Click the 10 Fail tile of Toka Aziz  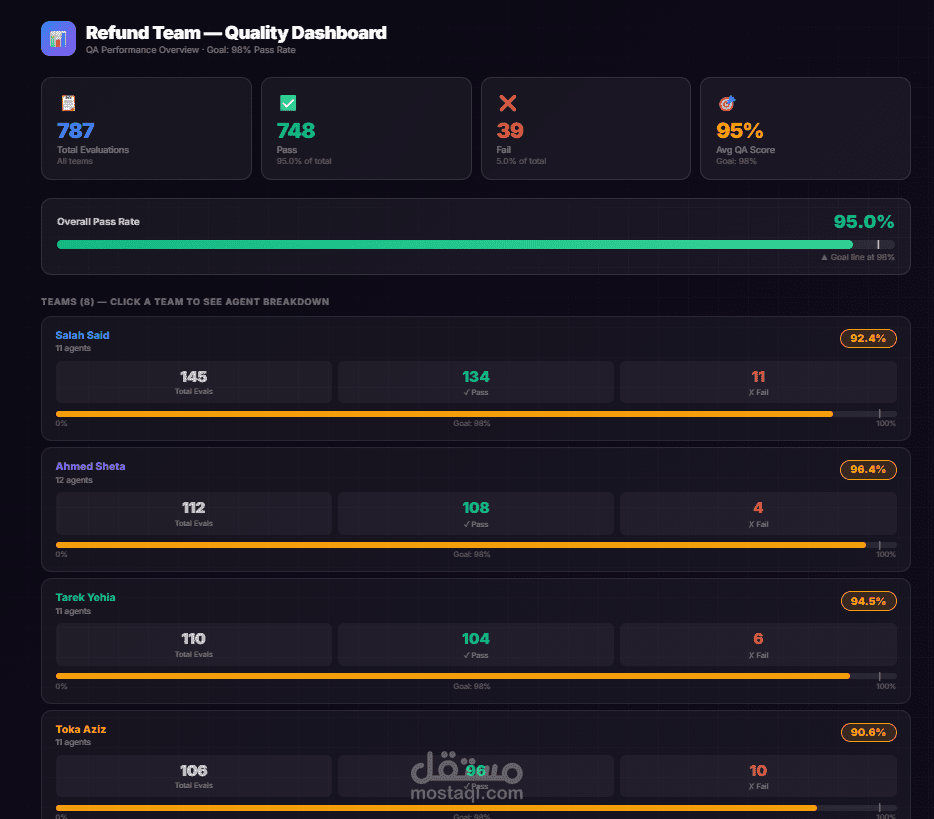[x=758, y=776]
